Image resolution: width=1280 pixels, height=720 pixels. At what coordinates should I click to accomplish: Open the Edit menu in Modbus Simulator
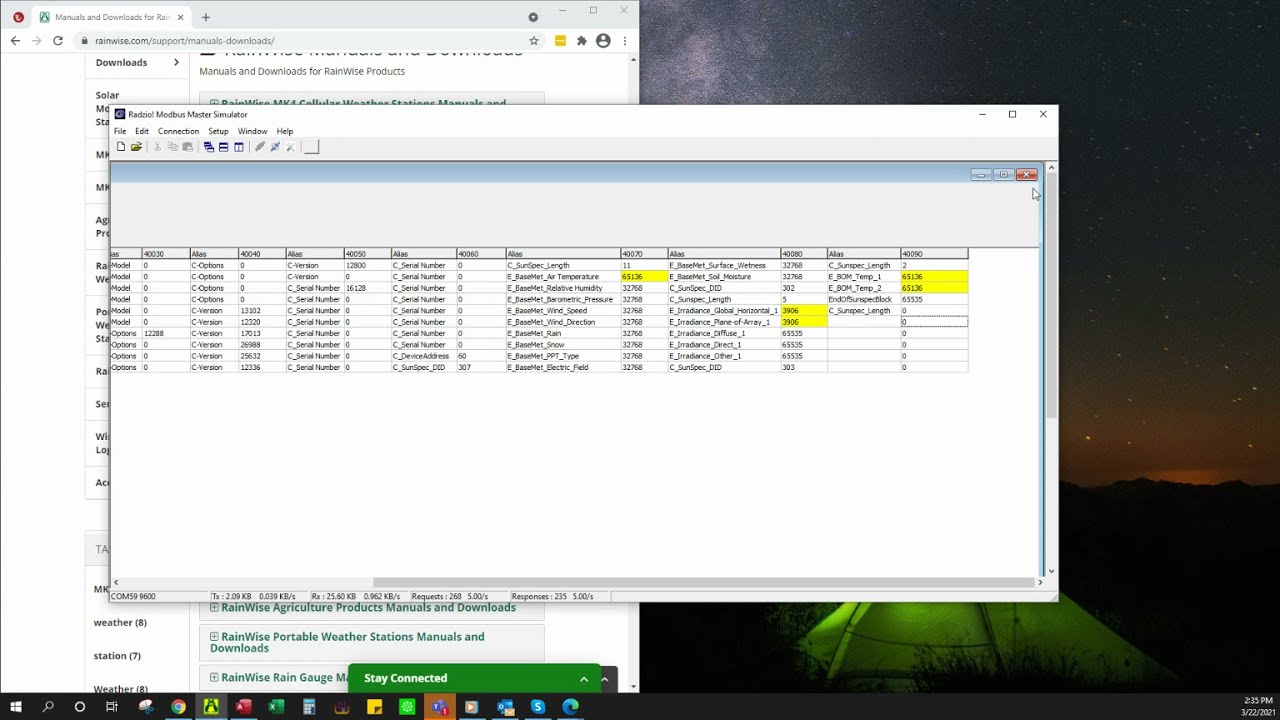[x=142, y=131]
